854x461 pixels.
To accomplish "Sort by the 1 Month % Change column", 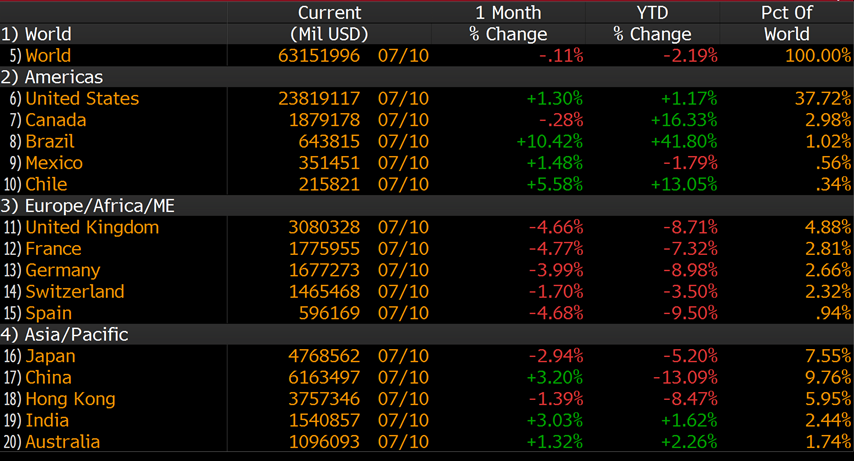I will tap(507, 23).
